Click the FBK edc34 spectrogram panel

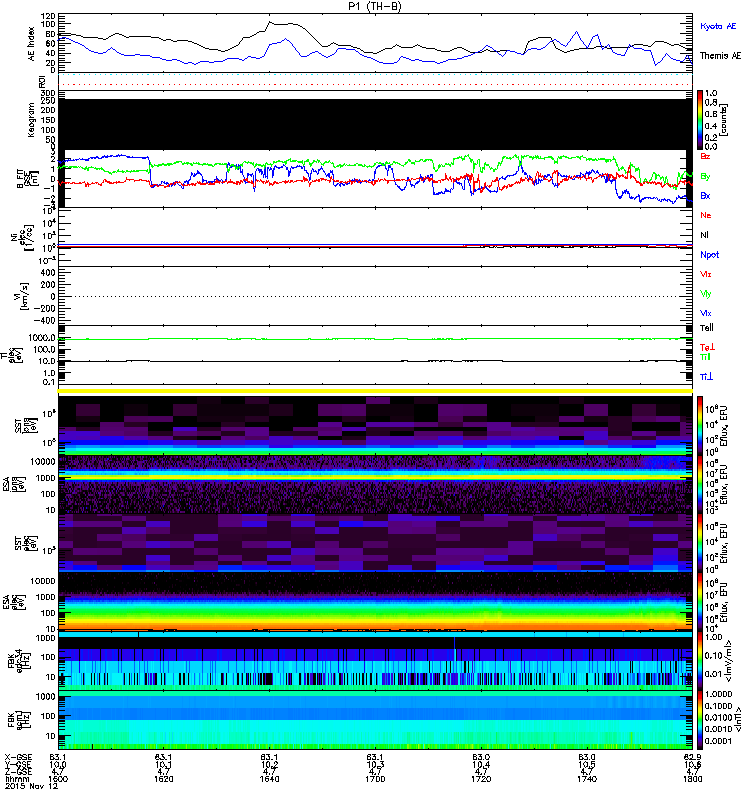click(x=375, y=661)
